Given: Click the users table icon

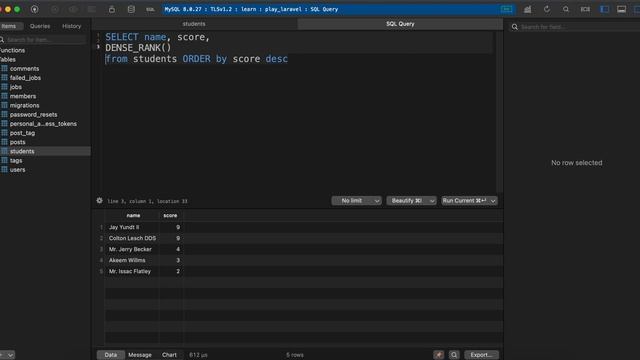Looking at the screenshot, I should [x=4, y=169].
